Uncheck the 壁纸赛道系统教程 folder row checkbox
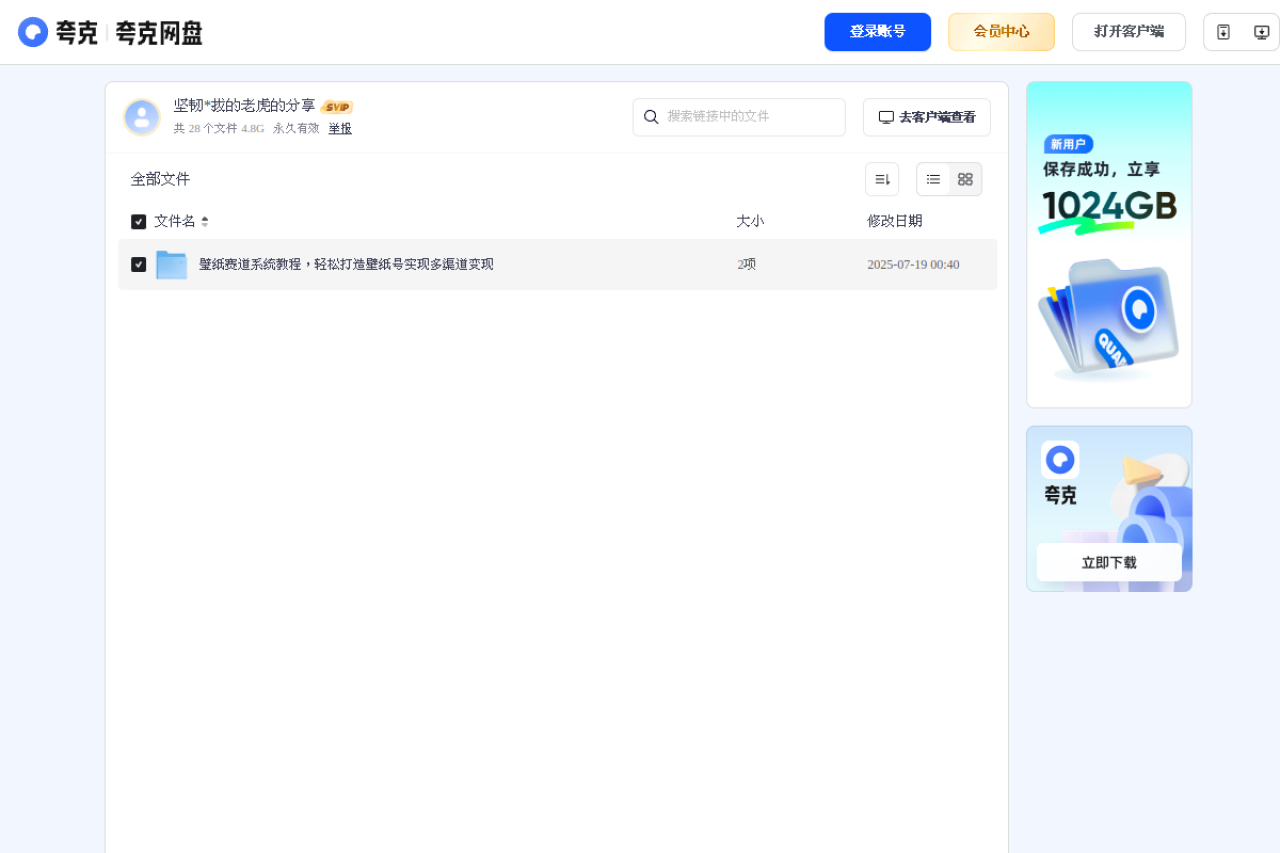 [x=138, y=264]
